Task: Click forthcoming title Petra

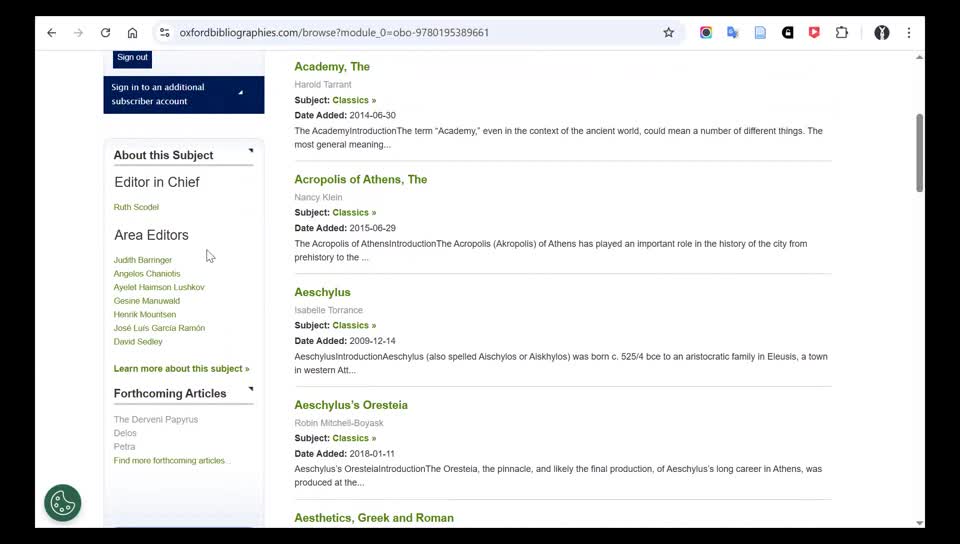Action: (124, 447)
